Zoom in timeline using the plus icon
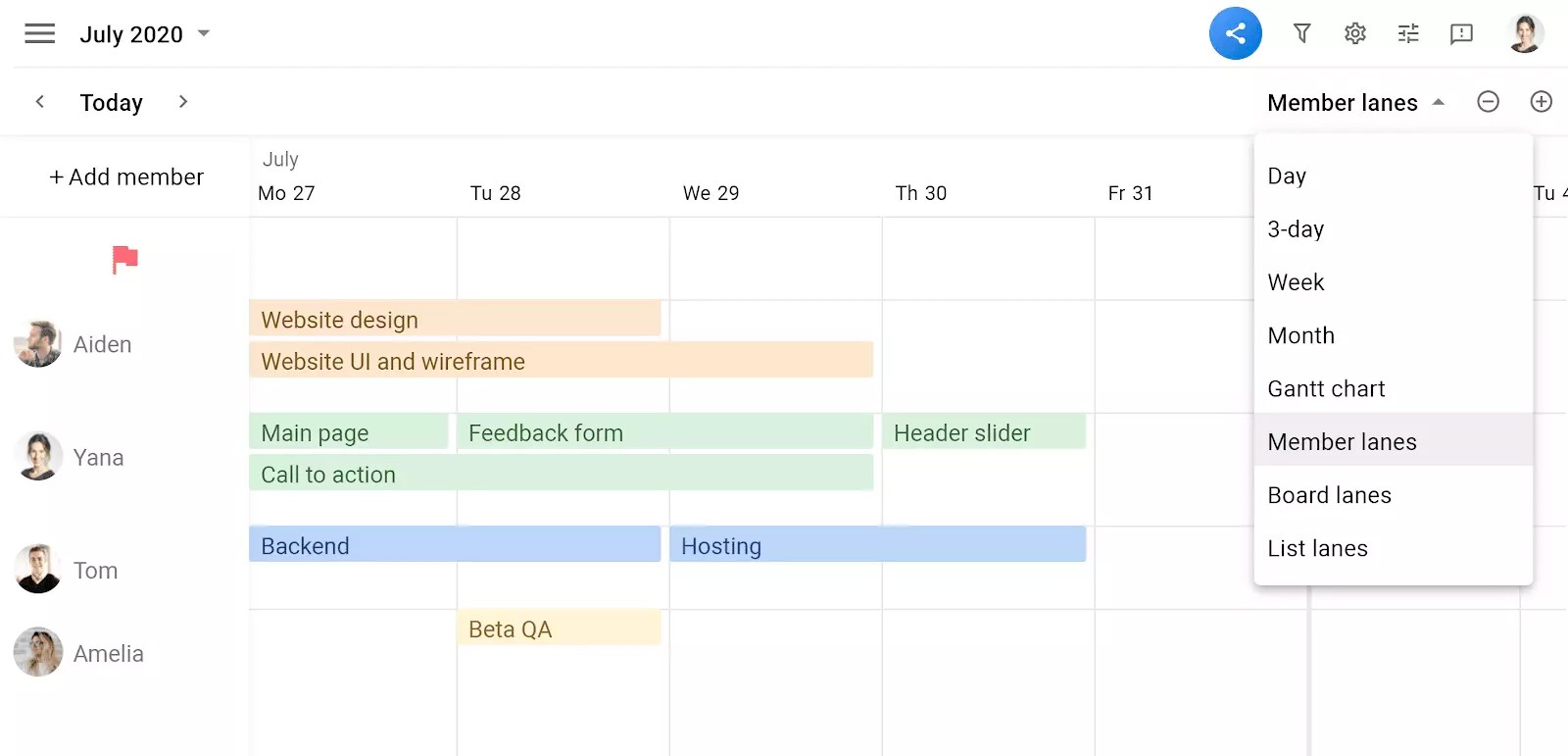 coord(1541,101)
